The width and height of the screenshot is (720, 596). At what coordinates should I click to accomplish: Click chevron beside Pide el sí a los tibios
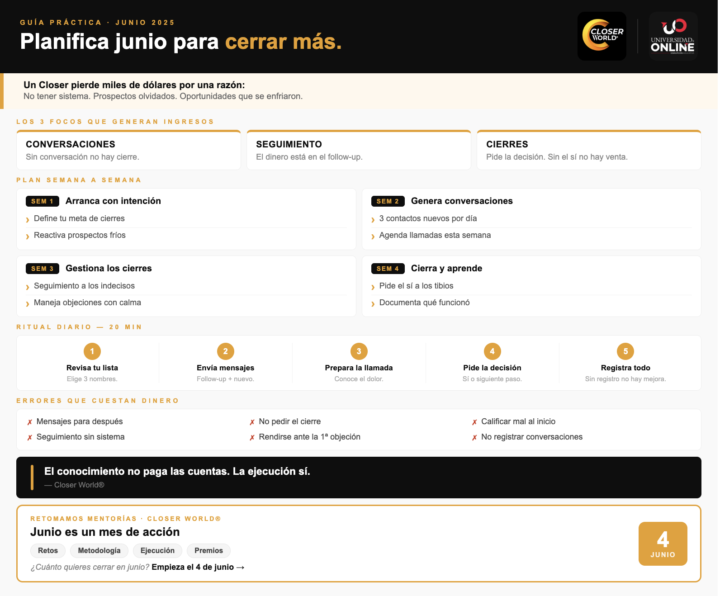click(373, 287)
